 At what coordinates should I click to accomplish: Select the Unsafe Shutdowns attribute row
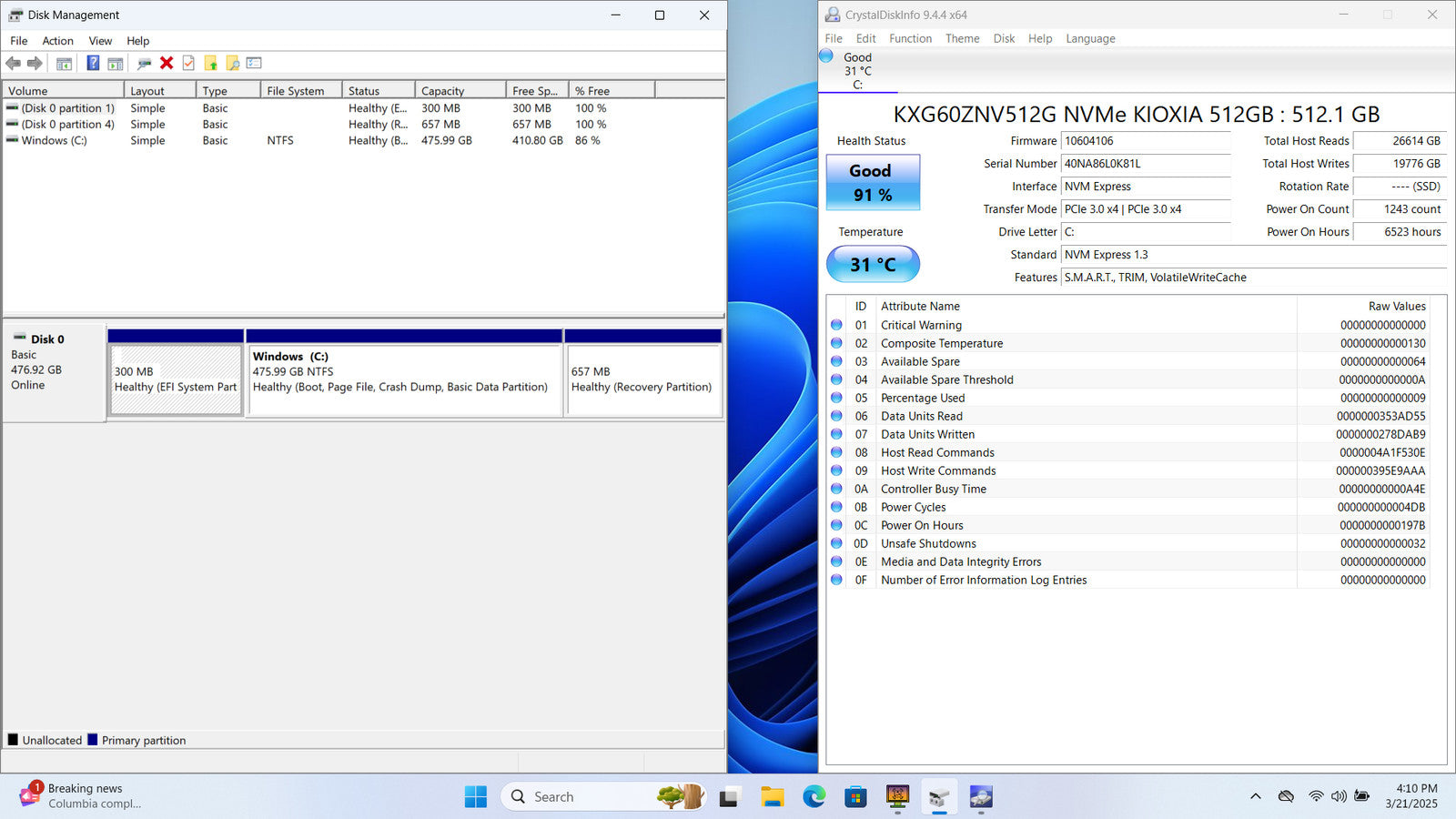pos(1128,543)
